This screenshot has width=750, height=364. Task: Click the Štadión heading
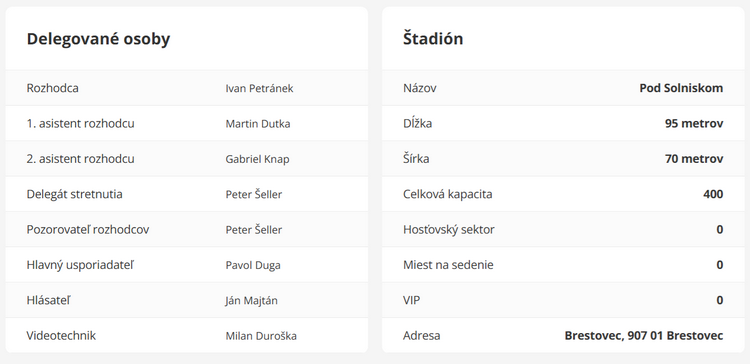point(433,39)
